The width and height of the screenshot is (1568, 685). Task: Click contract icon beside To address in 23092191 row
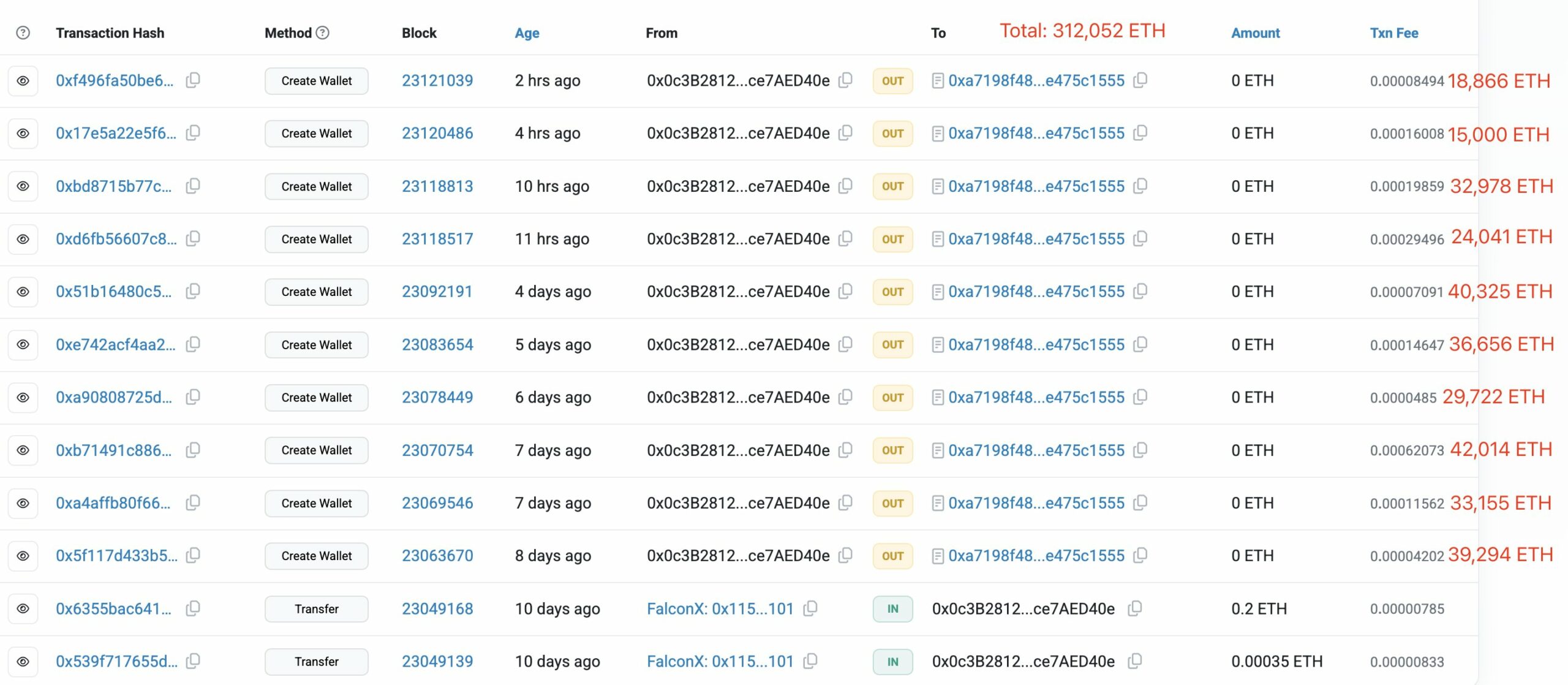(x=937, y=292)
